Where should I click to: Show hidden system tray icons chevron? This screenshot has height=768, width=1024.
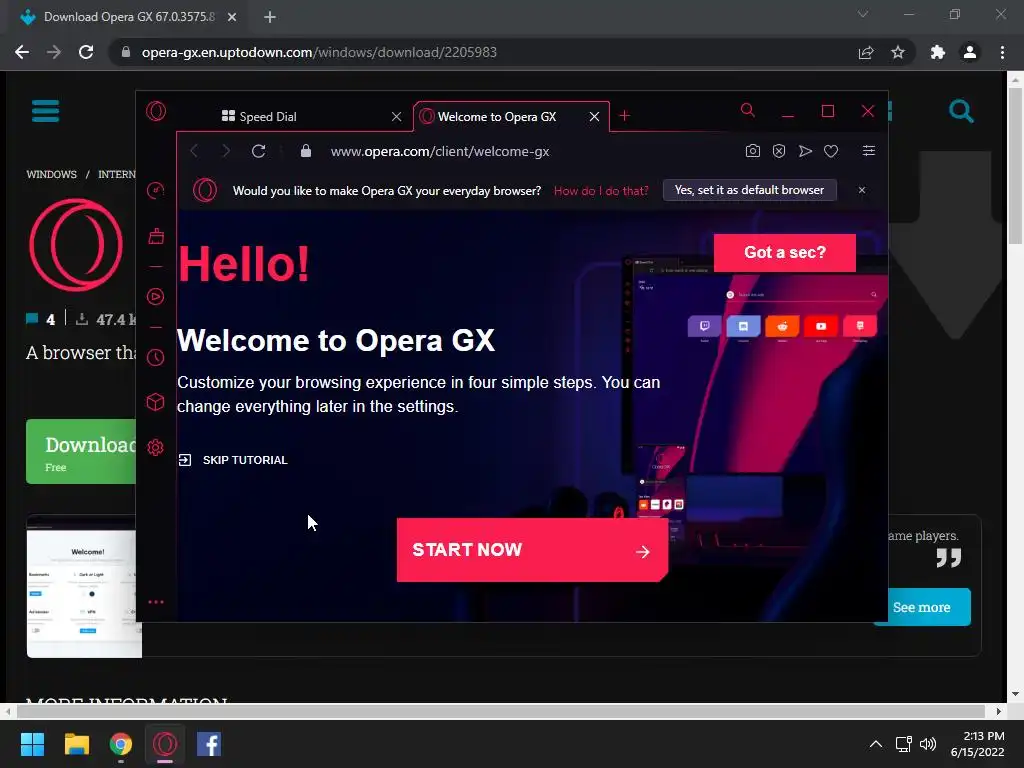click(x=876, y=744)
